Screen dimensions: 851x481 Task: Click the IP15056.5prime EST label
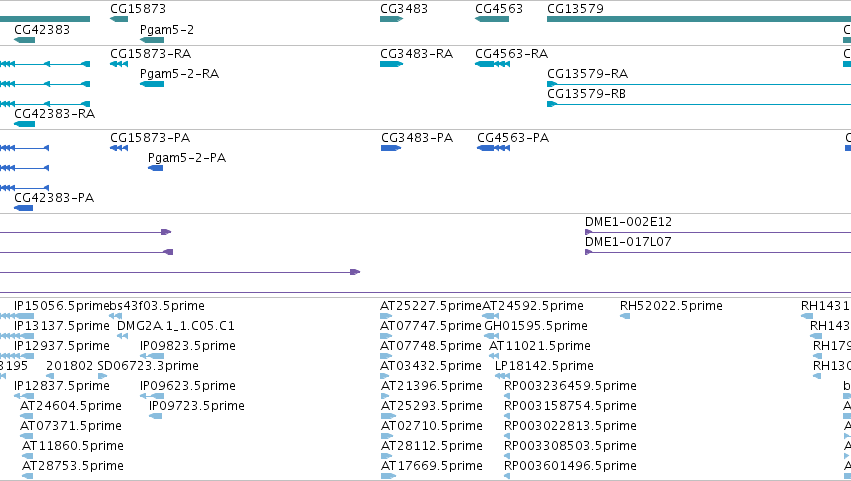coord(61,306)
